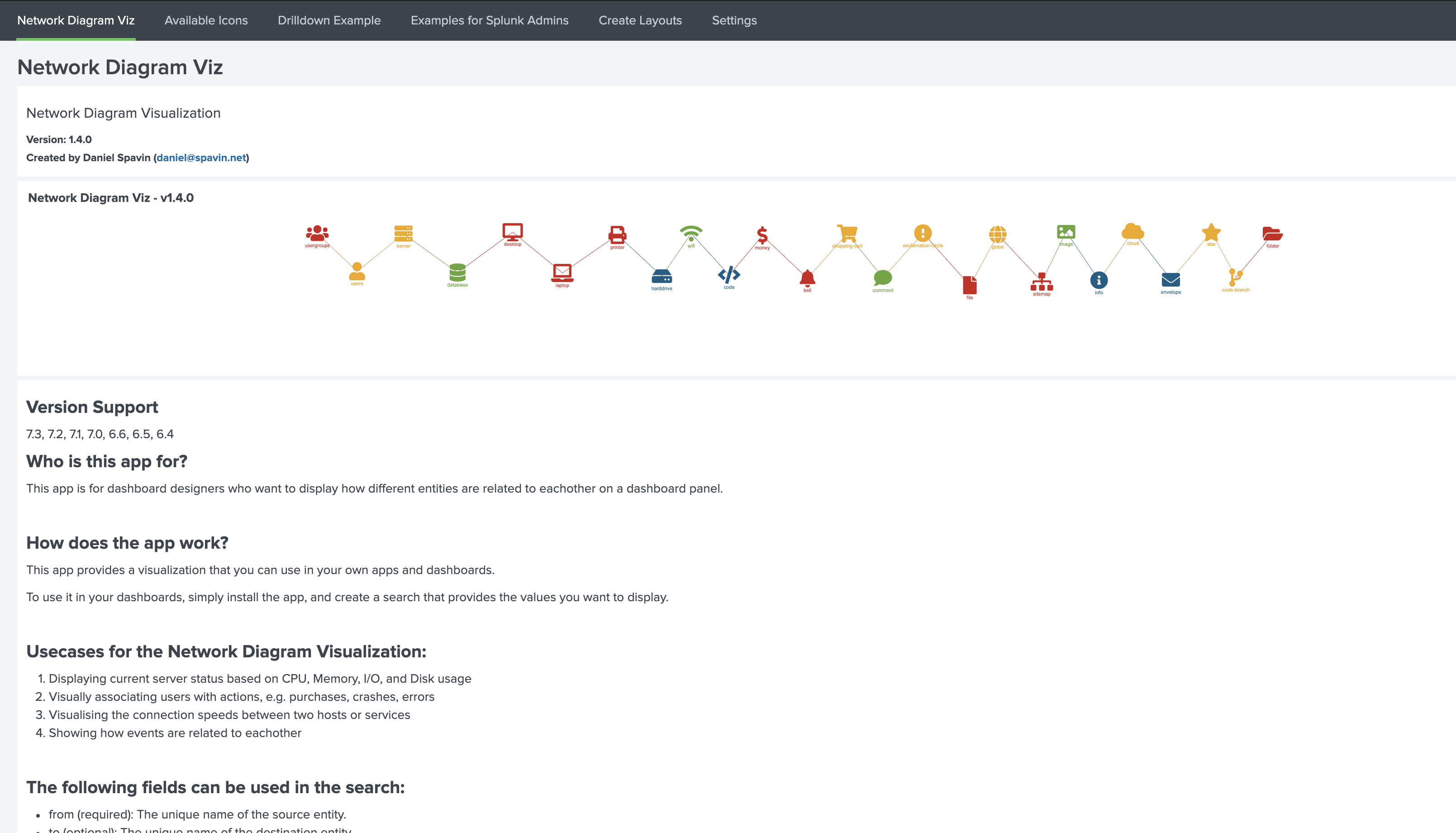
Task: Click the daniel@spavin.net email link
Action: 201,158
